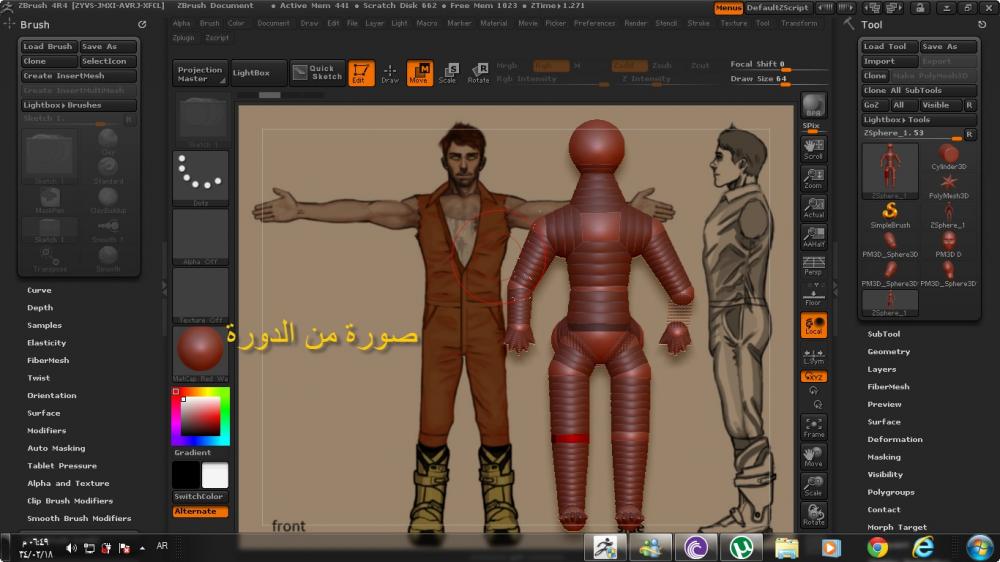Toggle Local symmetry mode off
1000x562 pixels.
click(x=813, y=325)
